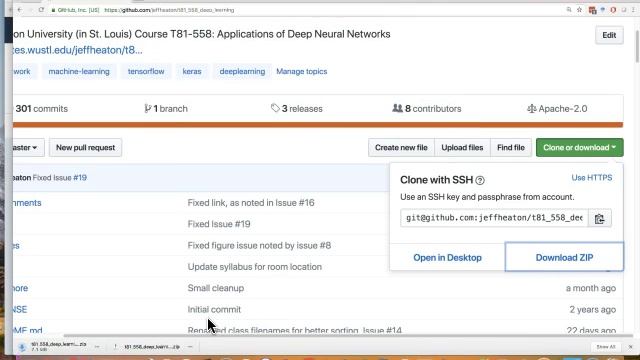
Task: Switch to Use HTTPS cloning
Action: click(591, 178)
